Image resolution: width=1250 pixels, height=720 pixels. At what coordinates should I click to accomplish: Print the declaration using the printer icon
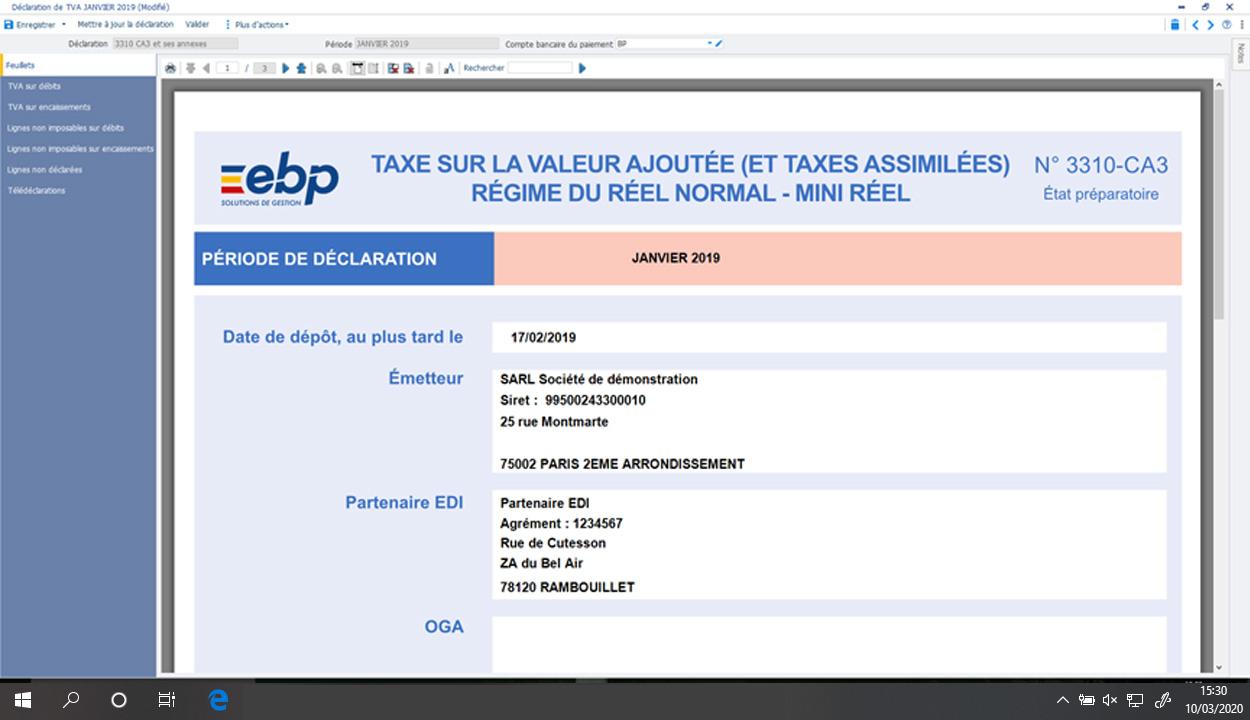[x=172, y=67]
